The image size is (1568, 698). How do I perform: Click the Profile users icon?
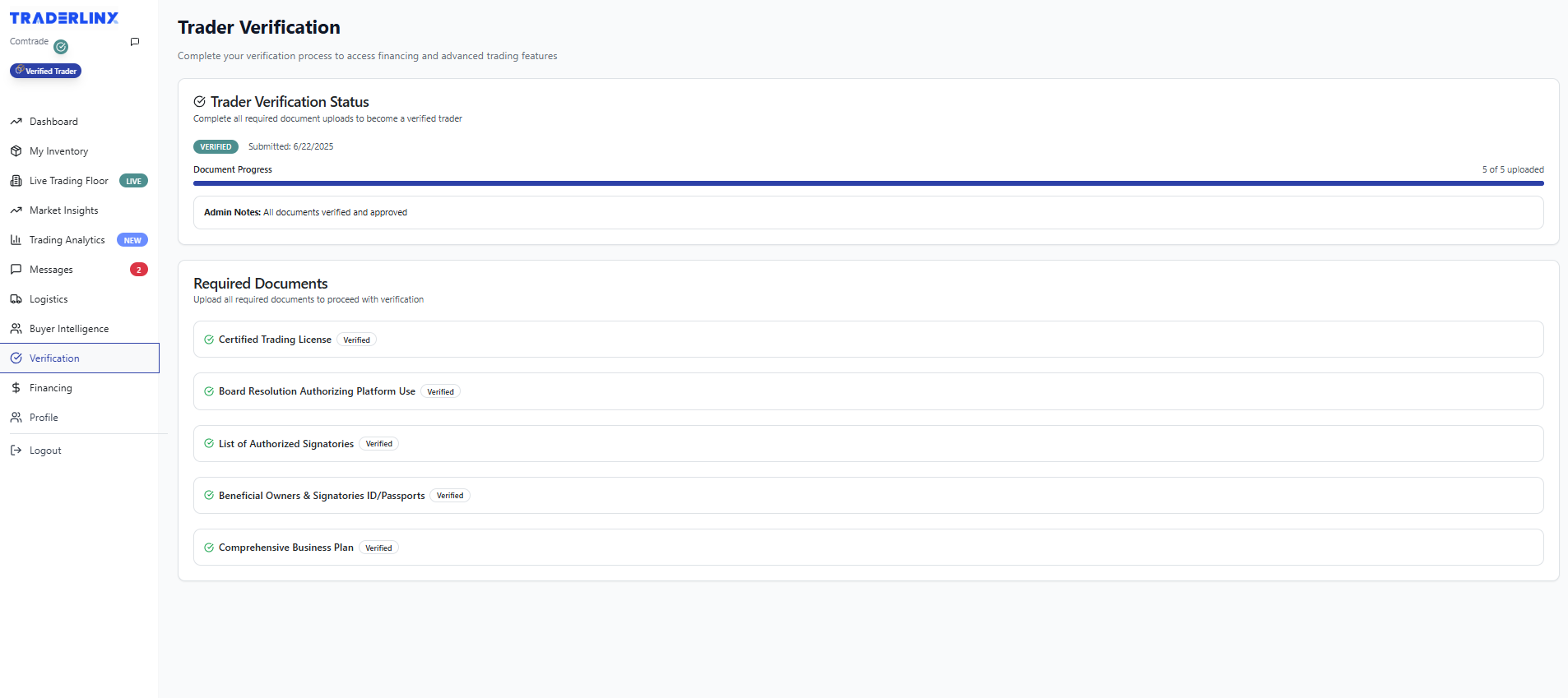pyautogui.click(x=16, y=418)
